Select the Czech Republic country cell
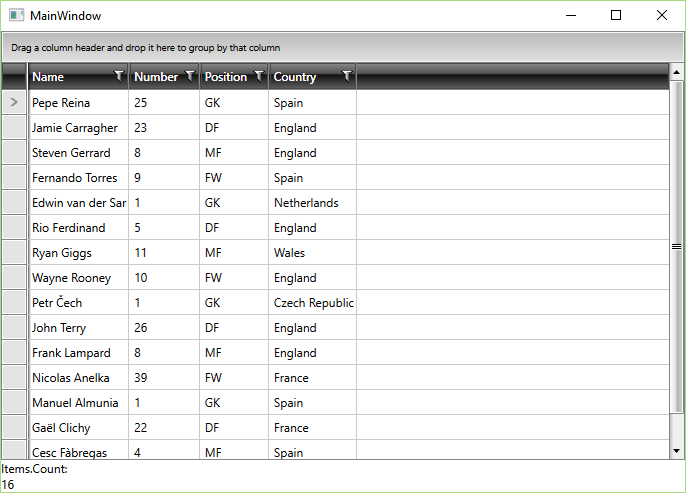Image resolution: width=686 pixels, height=493 pixels. pos(312,303)
